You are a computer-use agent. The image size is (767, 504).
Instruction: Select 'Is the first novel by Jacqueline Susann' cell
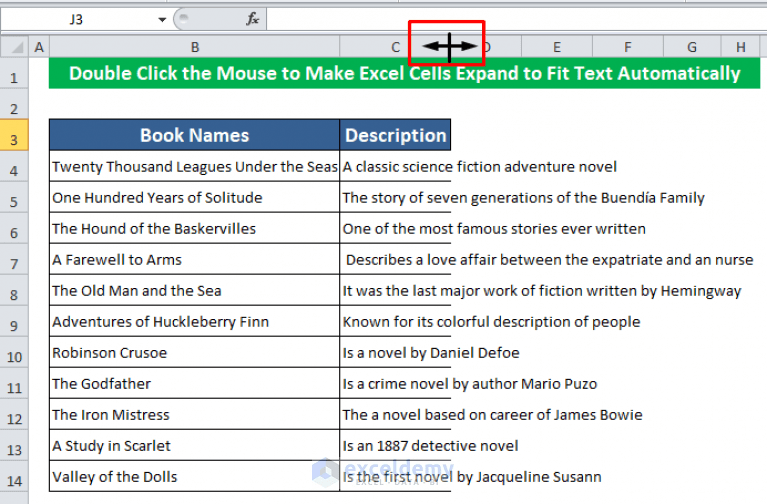395,477
